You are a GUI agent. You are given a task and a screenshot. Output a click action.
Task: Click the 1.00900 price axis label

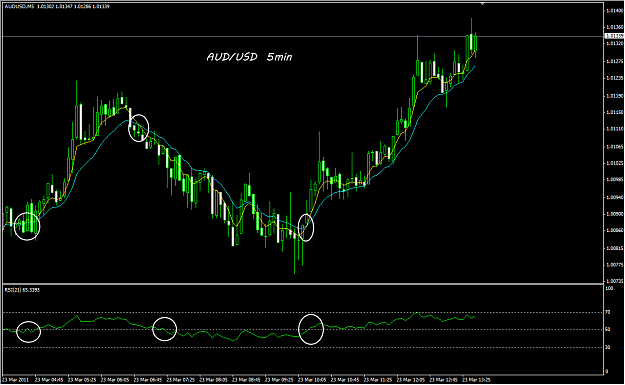click(614, 214)
